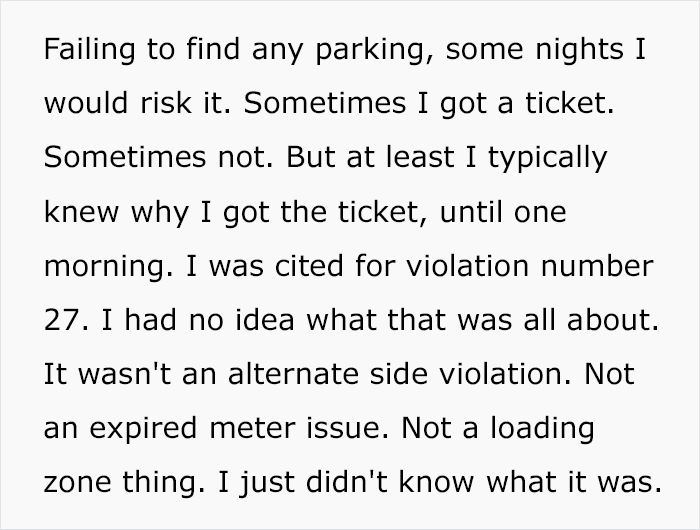700x530 pixels.
Task: Click the number "27" in the paragraph
Action: tap(60, 321)
